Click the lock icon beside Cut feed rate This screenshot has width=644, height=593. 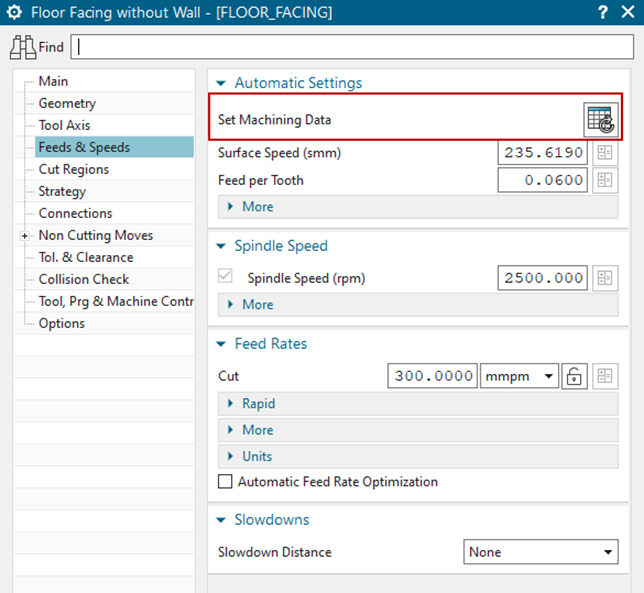[x=574, y=377]
